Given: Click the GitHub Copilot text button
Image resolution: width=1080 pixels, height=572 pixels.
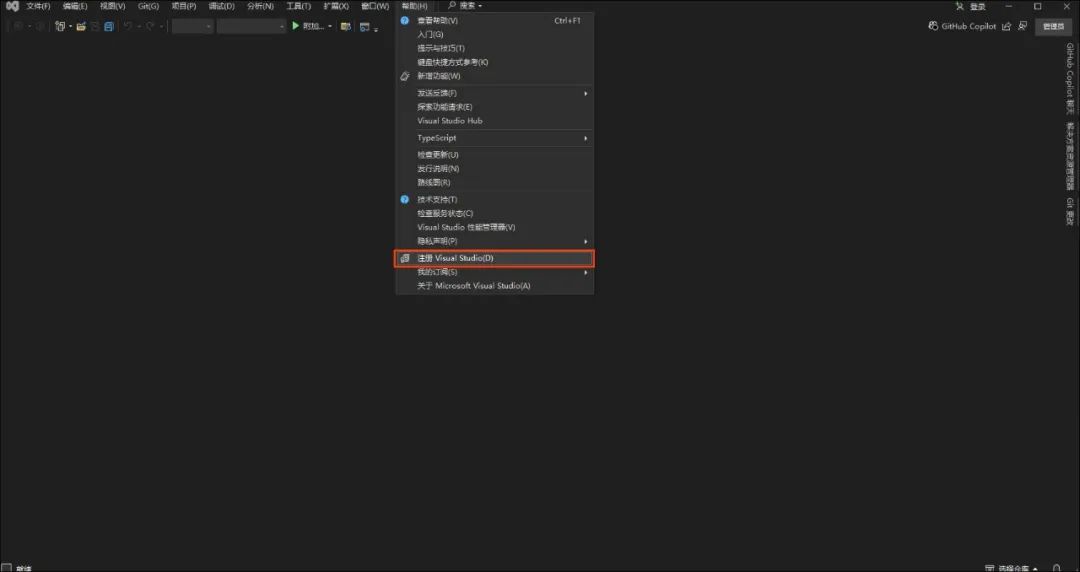Looking at the screenshot, I should [x=968, y=26].
